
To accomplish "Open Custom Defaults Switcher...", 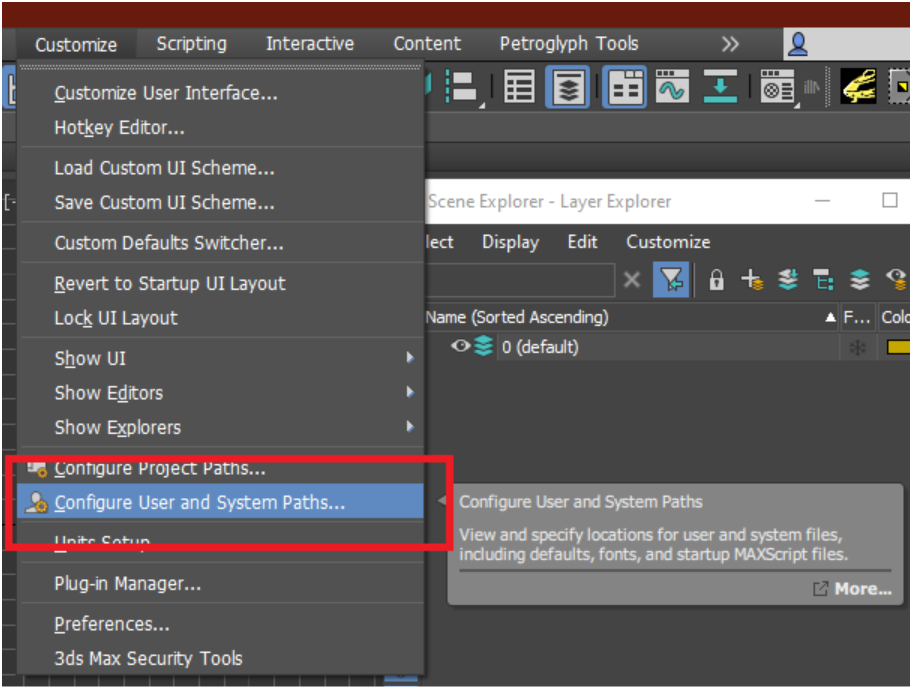I will coord(221,242).
